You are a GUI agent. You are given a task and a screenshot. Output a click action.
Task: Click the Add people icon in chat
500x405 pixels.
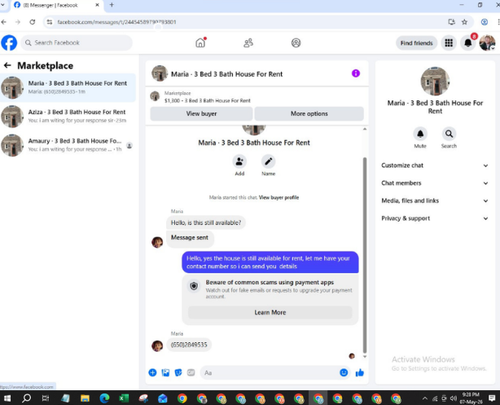(239, 162)
